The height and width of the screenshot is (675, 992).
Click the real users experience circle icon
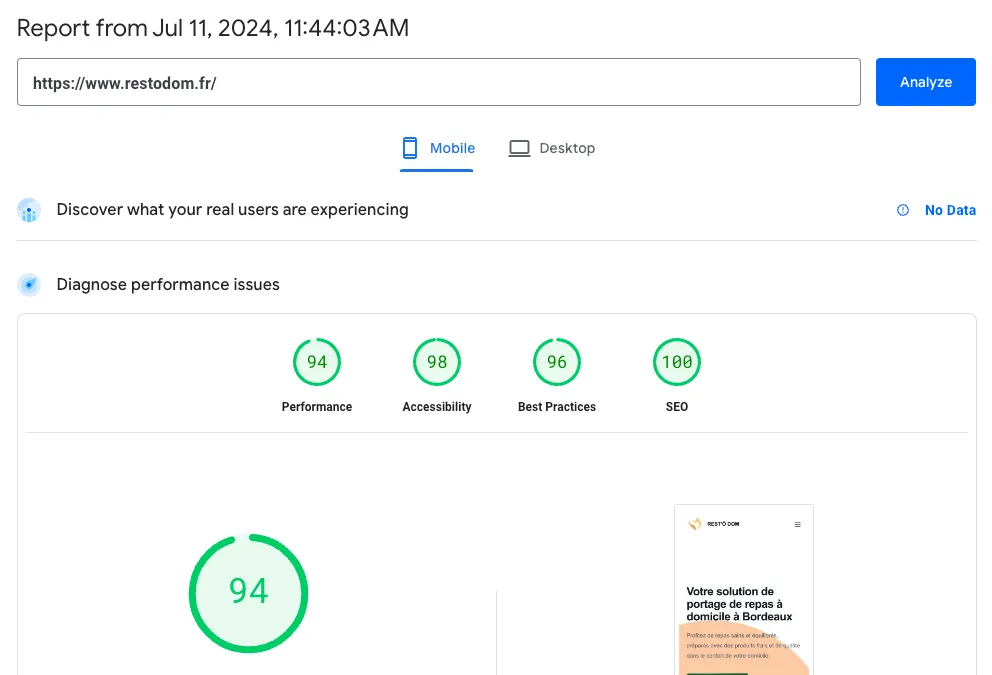[29, 210]
